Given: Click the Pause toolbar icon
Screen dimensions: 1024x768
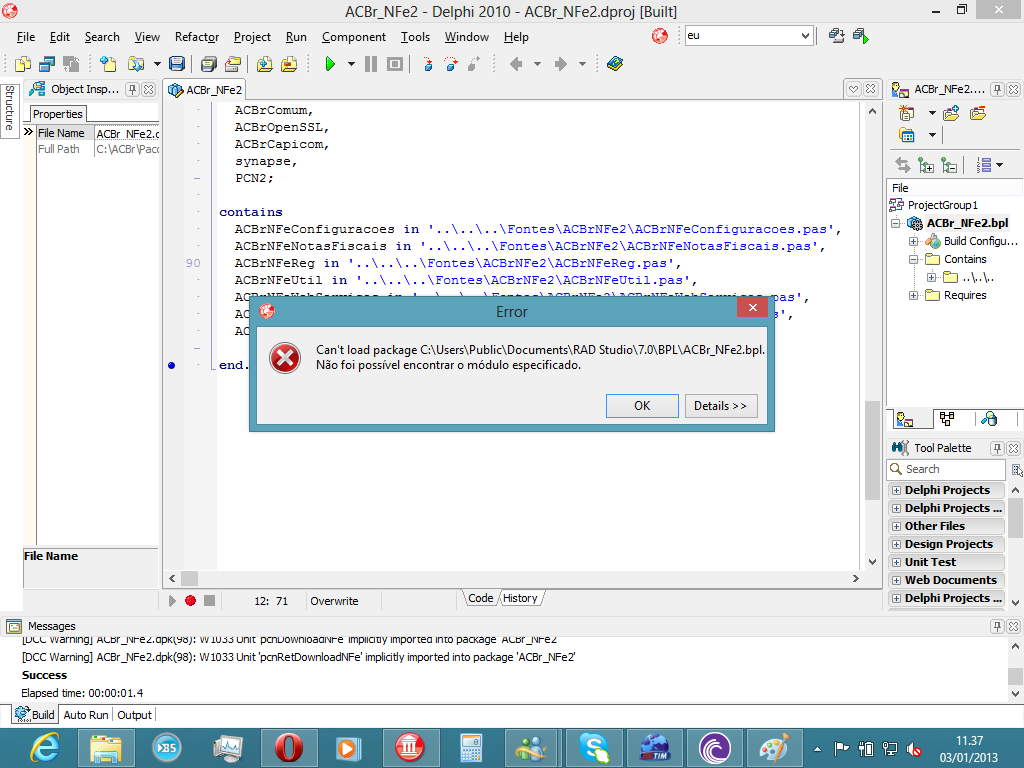Looking at the screenshot, I should pos(371,64).
